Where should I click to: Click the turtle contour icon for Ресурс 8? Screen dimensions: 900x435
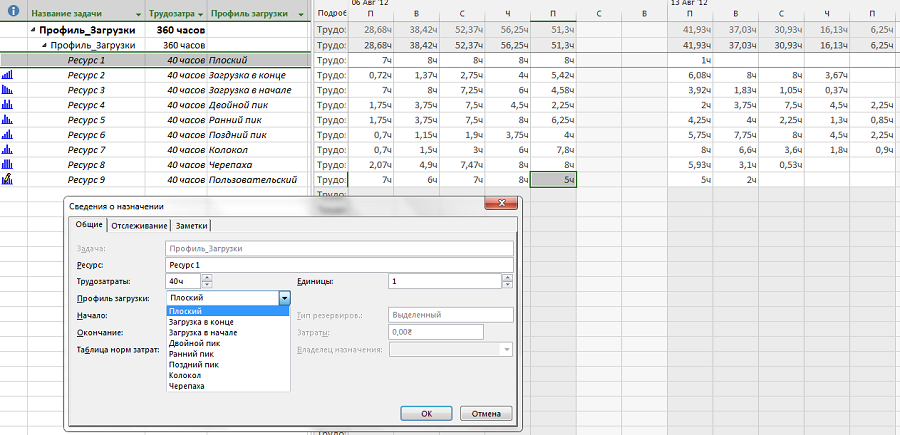tap(7, 164)
